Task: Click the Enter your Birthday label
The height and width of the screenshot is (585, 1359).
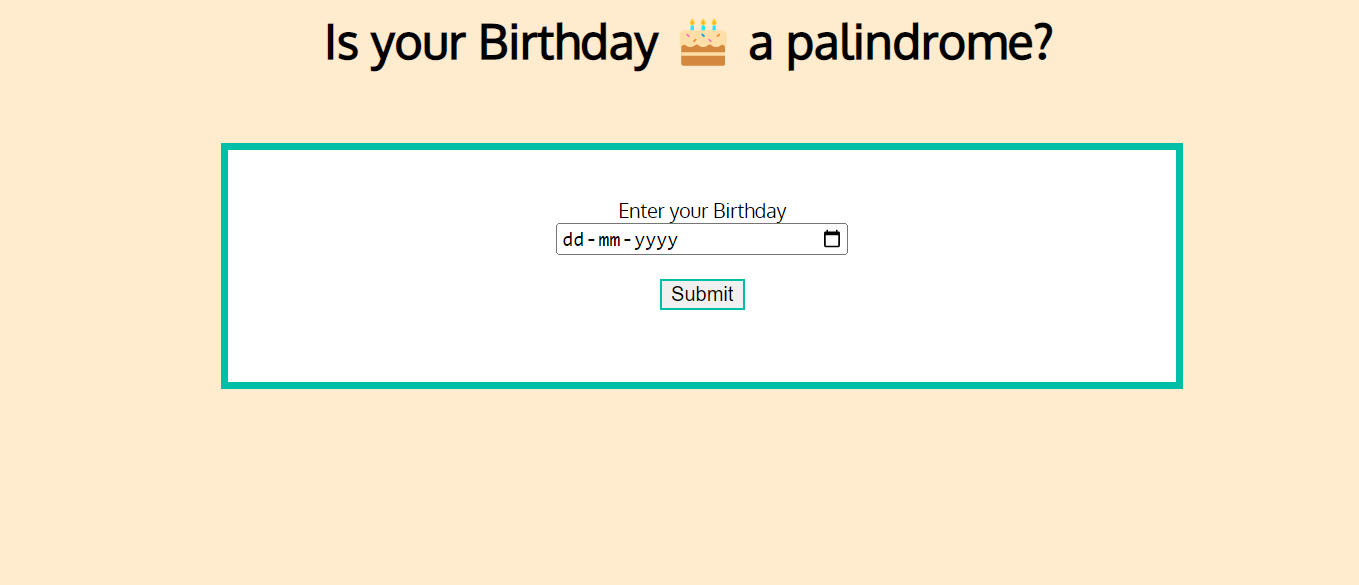Action: (702, 211)
